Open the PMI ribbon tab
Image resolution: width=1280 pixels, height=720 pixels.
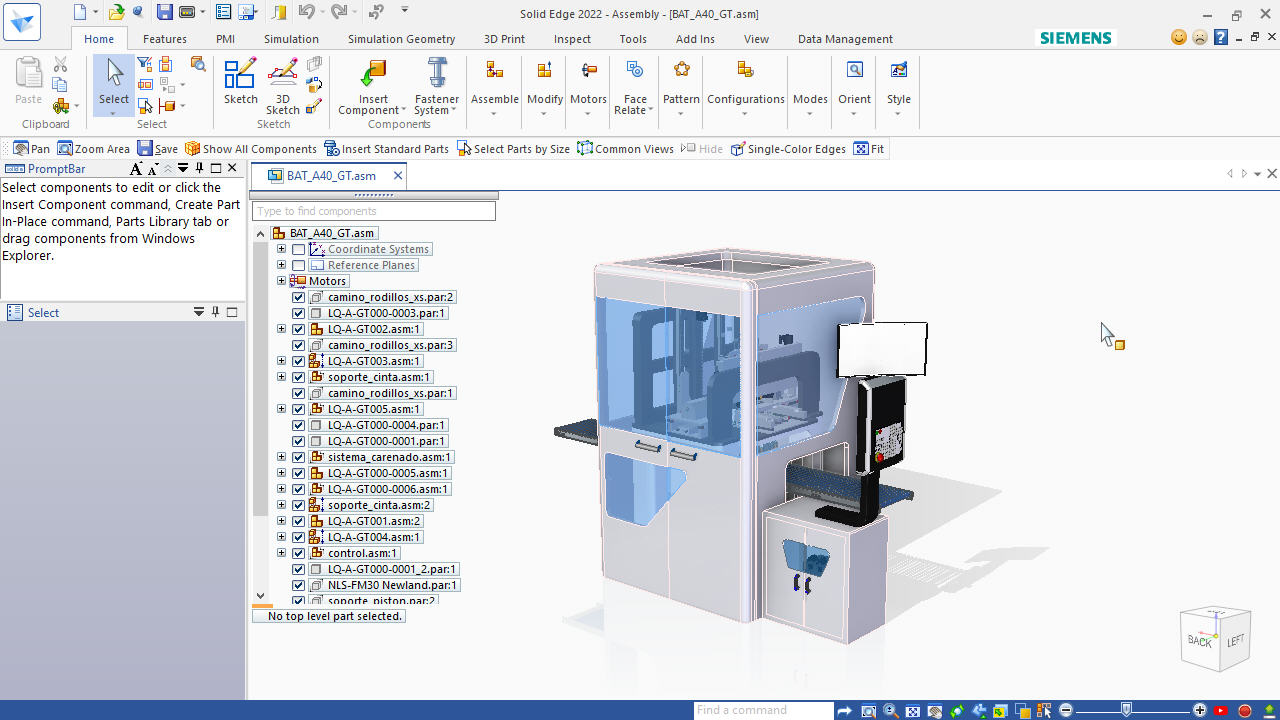[225, 39]
